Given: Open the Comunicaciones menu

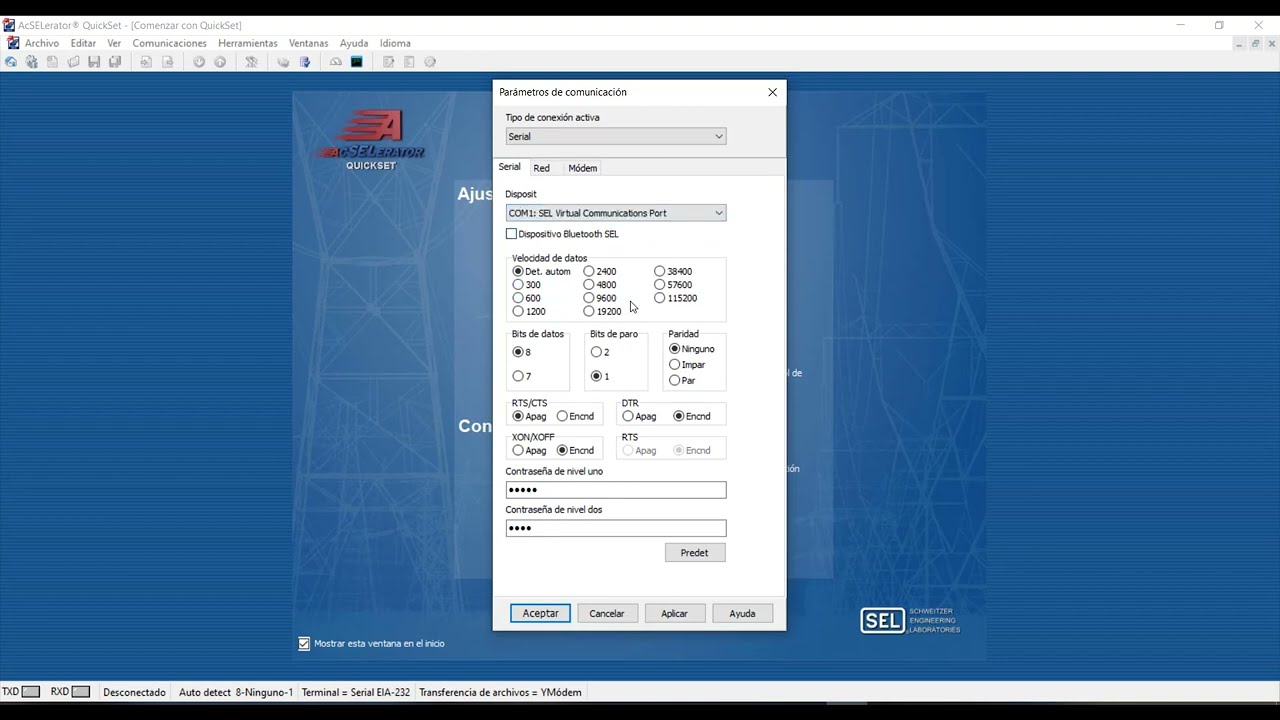Looking at the screenshot, I should point(169,43).
